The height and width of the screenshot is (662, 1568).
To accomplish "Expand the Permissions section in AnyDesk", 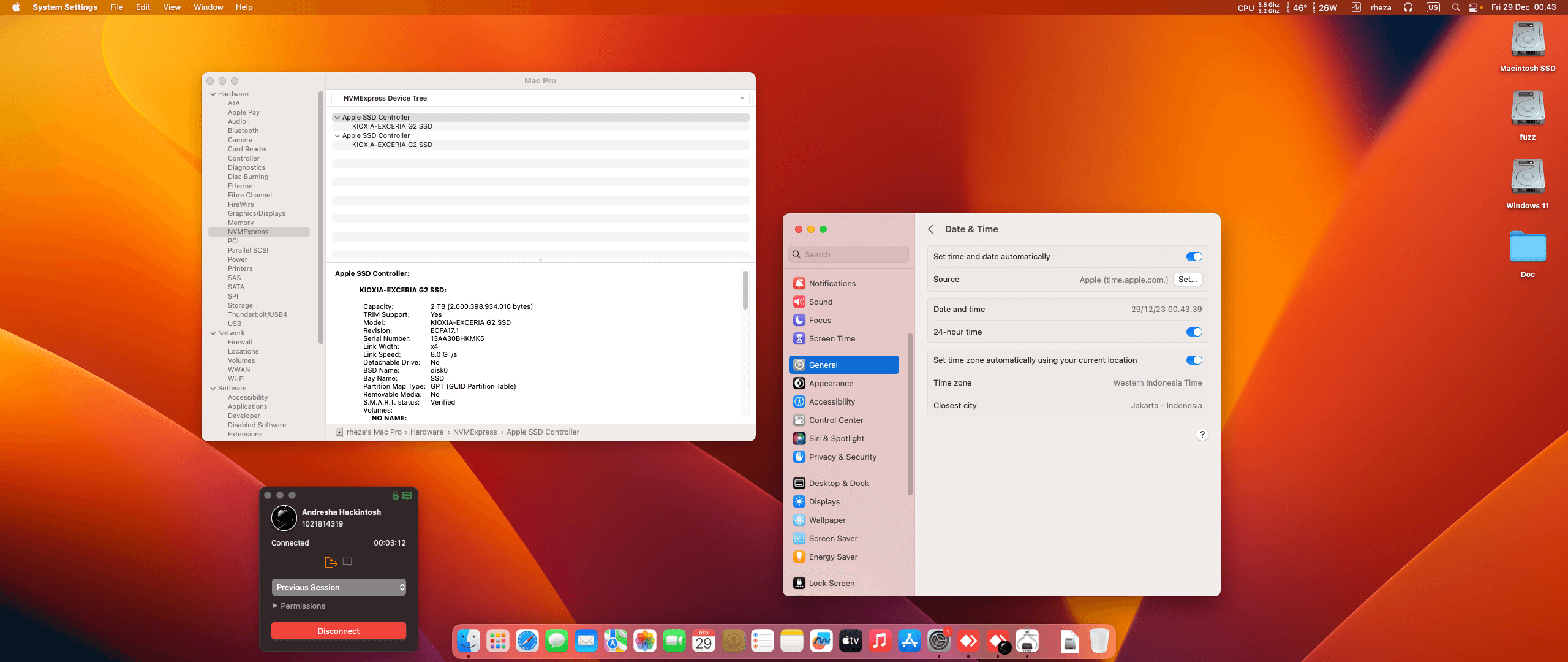I will pos(275,606).
